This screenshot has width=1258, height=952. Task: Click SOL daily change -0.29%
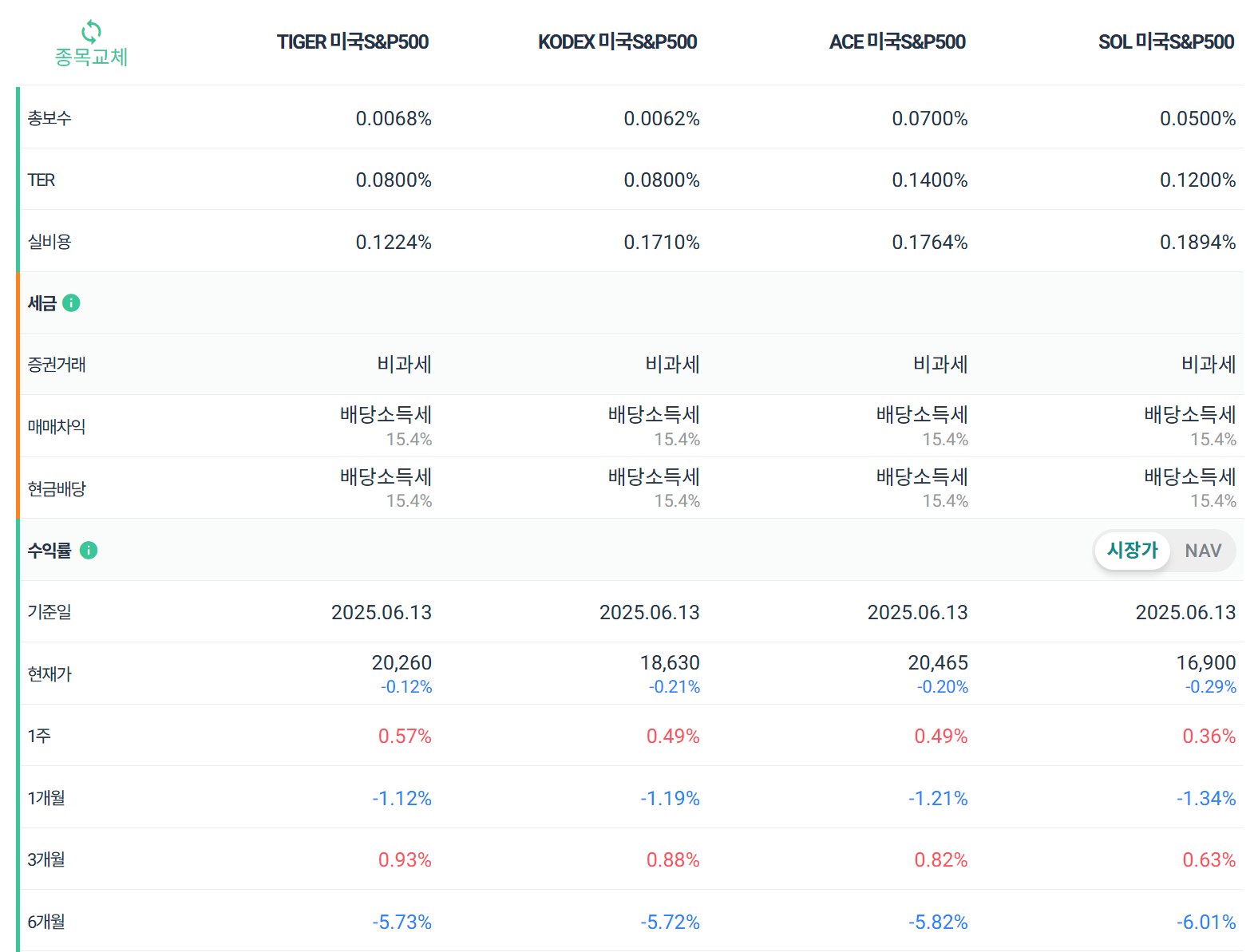[x=1211, y=687]
